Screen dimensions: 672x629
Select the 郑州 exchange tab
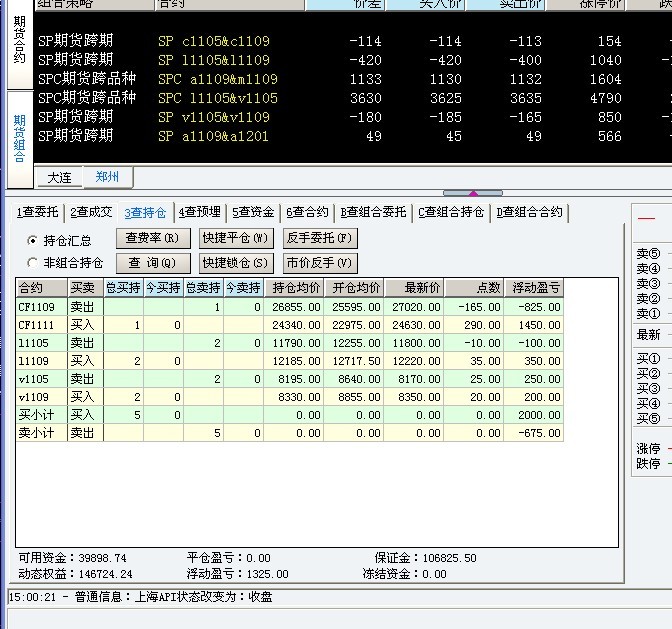[107, 177]
